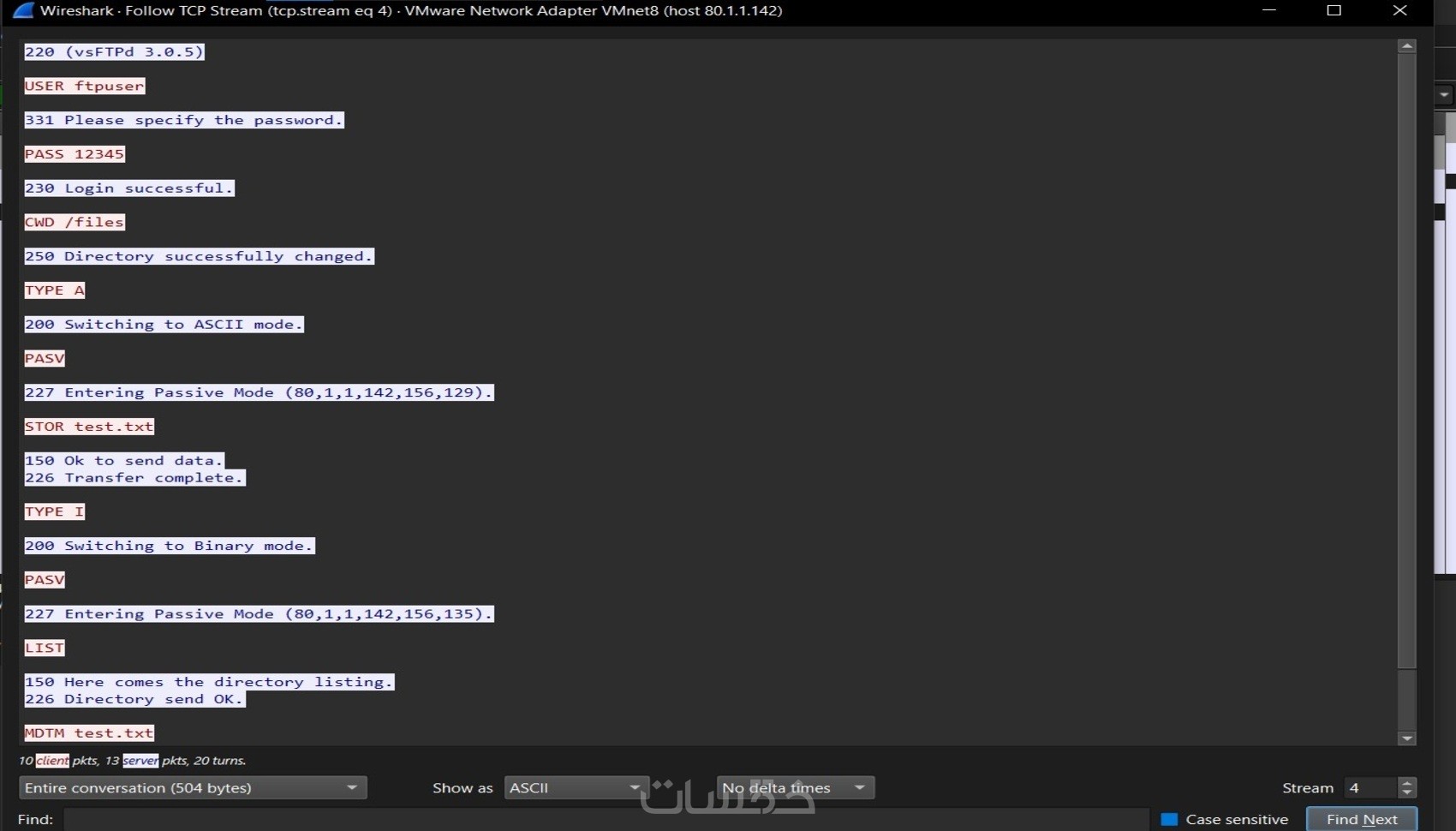This screenshot has width=1456, height=831.
Task: Close the Follow TCP Stream window
Action: [x=1400, y=10]
